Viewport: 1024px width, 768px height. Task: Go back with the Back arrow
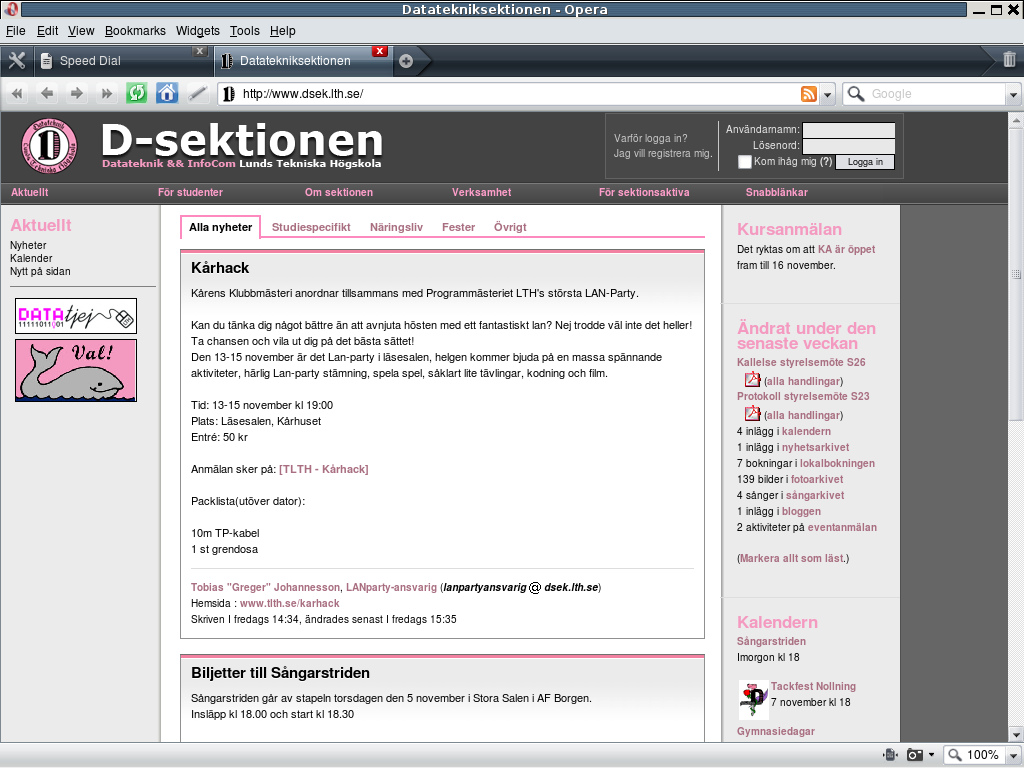47,93
